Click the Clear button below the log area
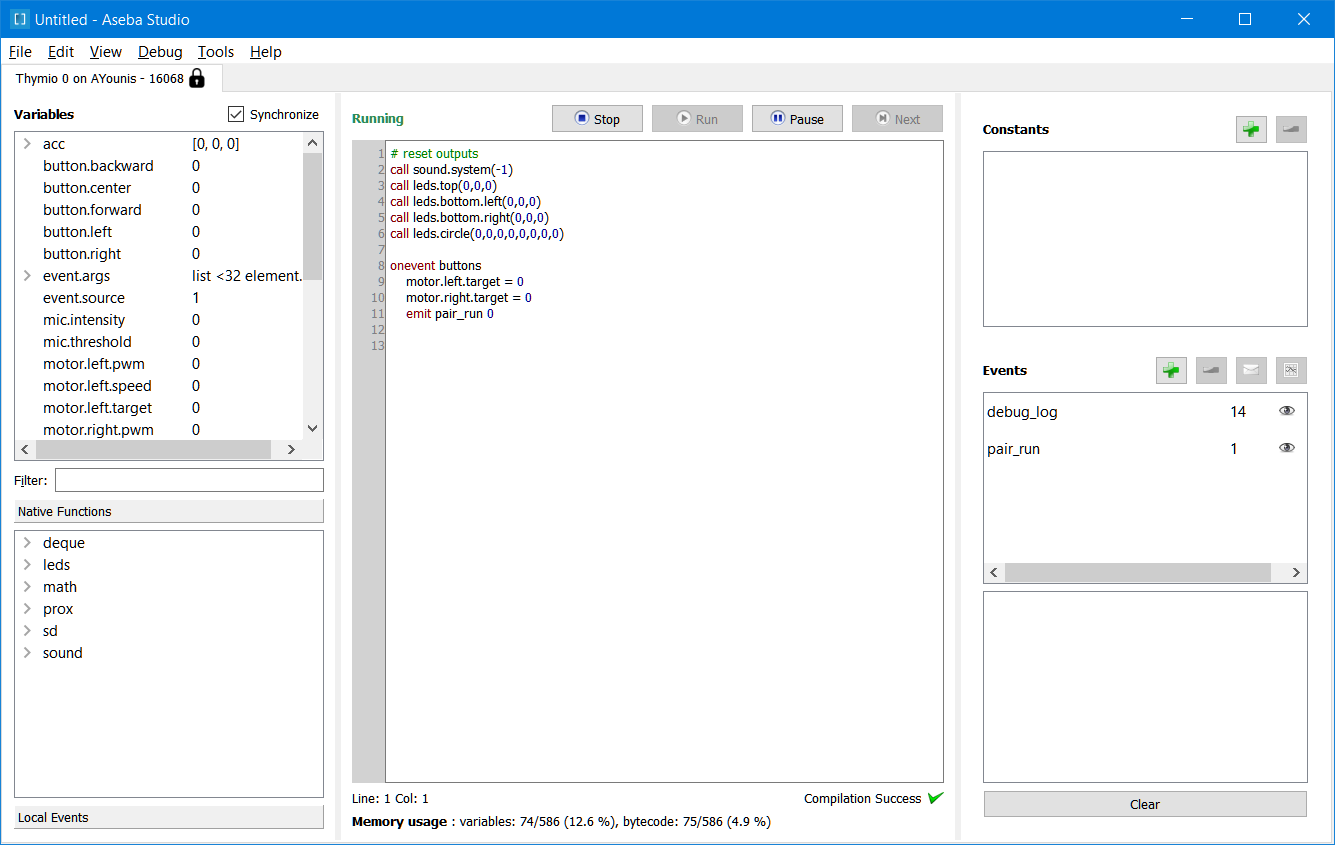This screenshot has height=845, width=1335. pyautogui.click(x=1144, y=804)
